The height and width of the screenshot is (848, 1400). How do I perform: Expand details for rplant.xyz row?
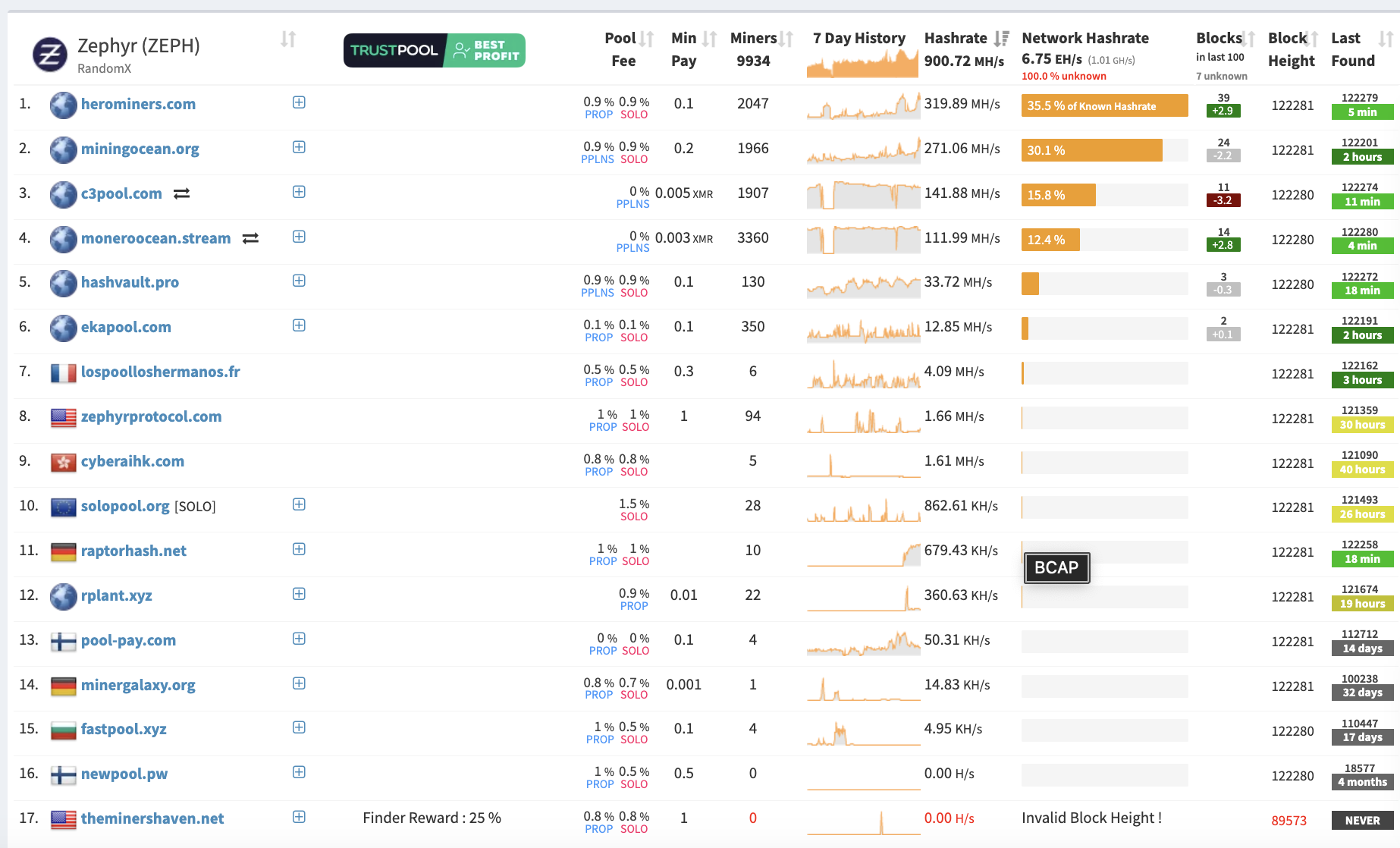(x=299, y=594)
